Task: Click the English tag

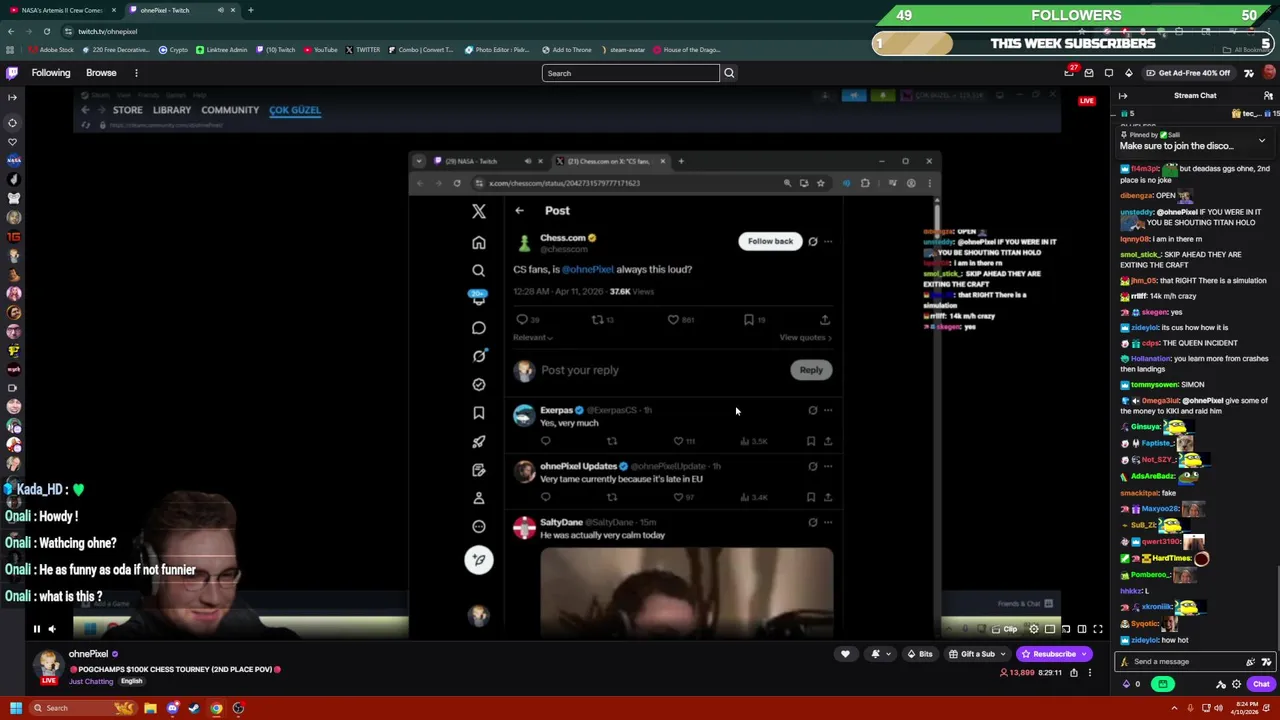Action: pyautogui.click(x=131, y=682)
